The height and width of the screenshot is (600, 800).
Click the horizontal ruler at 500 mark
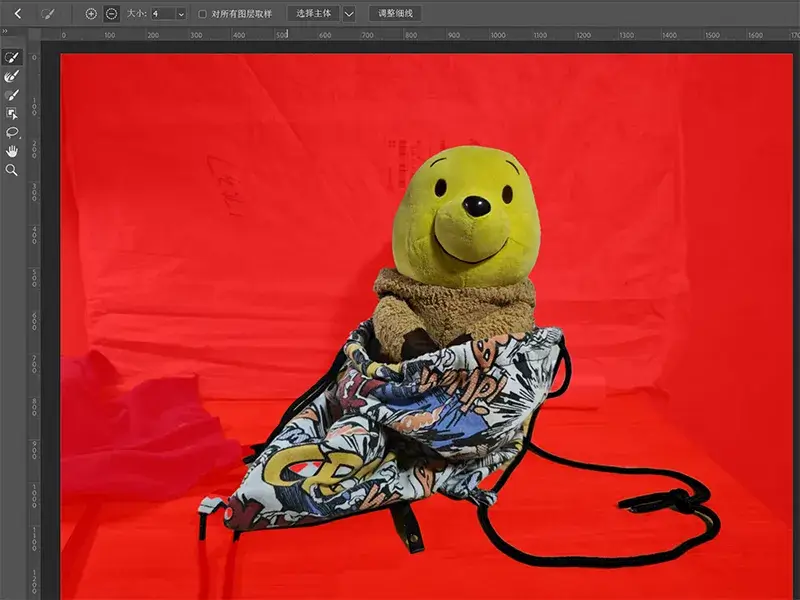click(282, 35)
